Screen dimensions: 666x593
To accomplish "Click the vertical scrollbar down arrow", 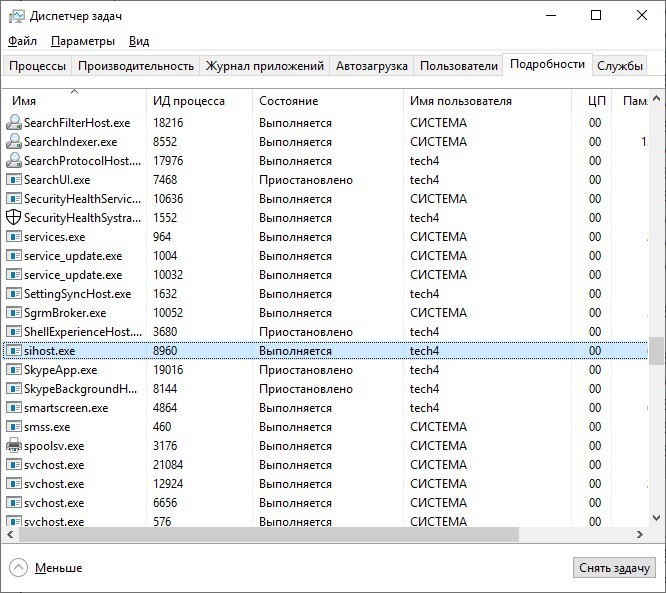I will point(656,518).
